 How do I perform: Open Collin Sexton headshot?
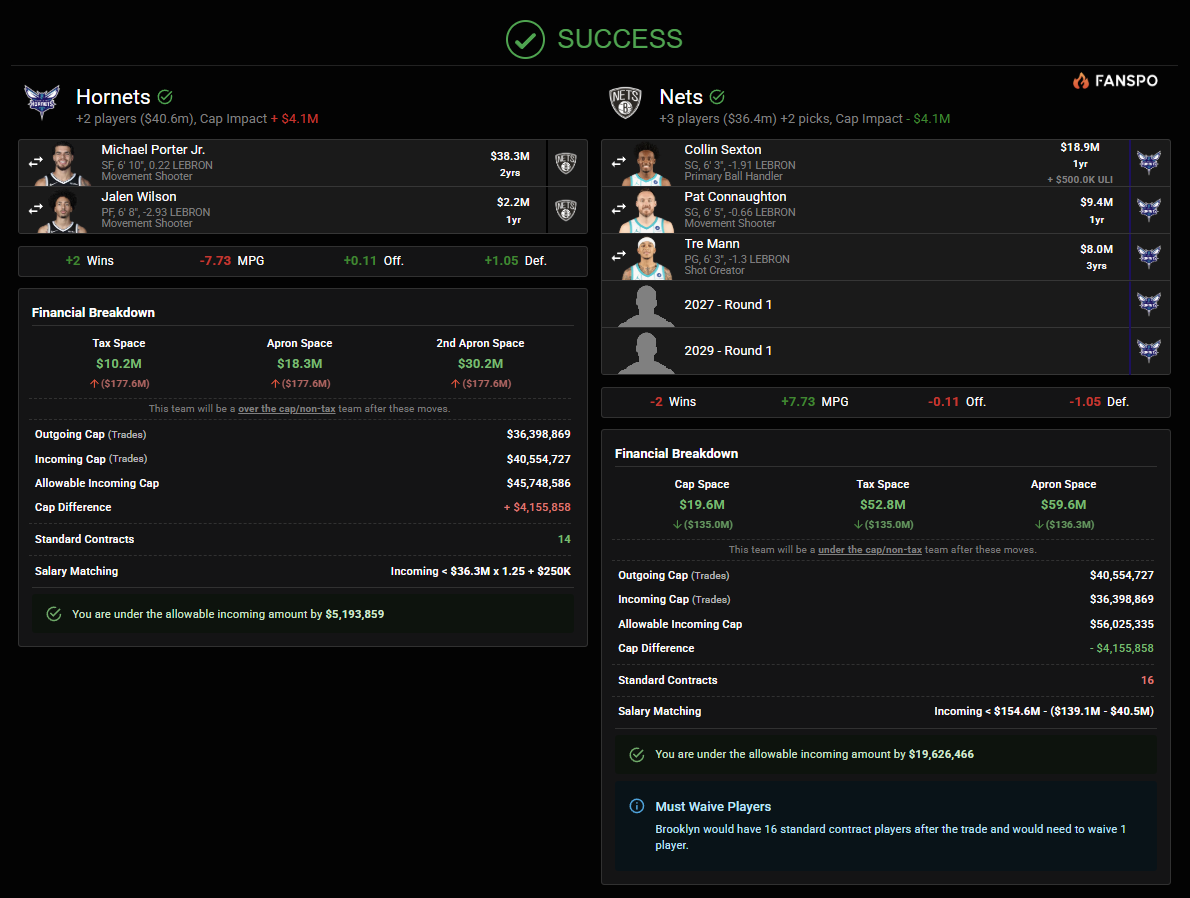[646, 164]
